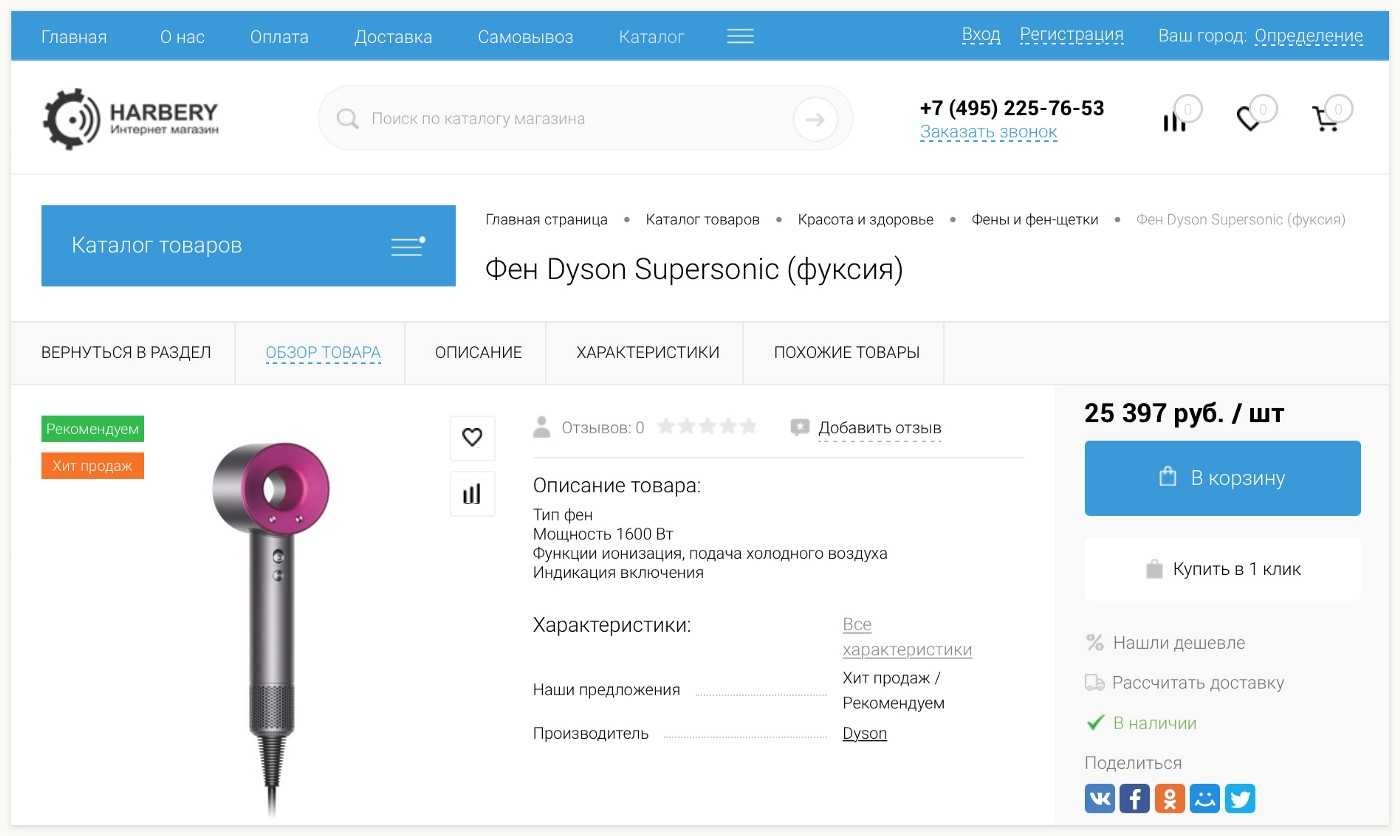Rate the product with five stars
Screen dimensions: 1400x836
pos(748,427)
